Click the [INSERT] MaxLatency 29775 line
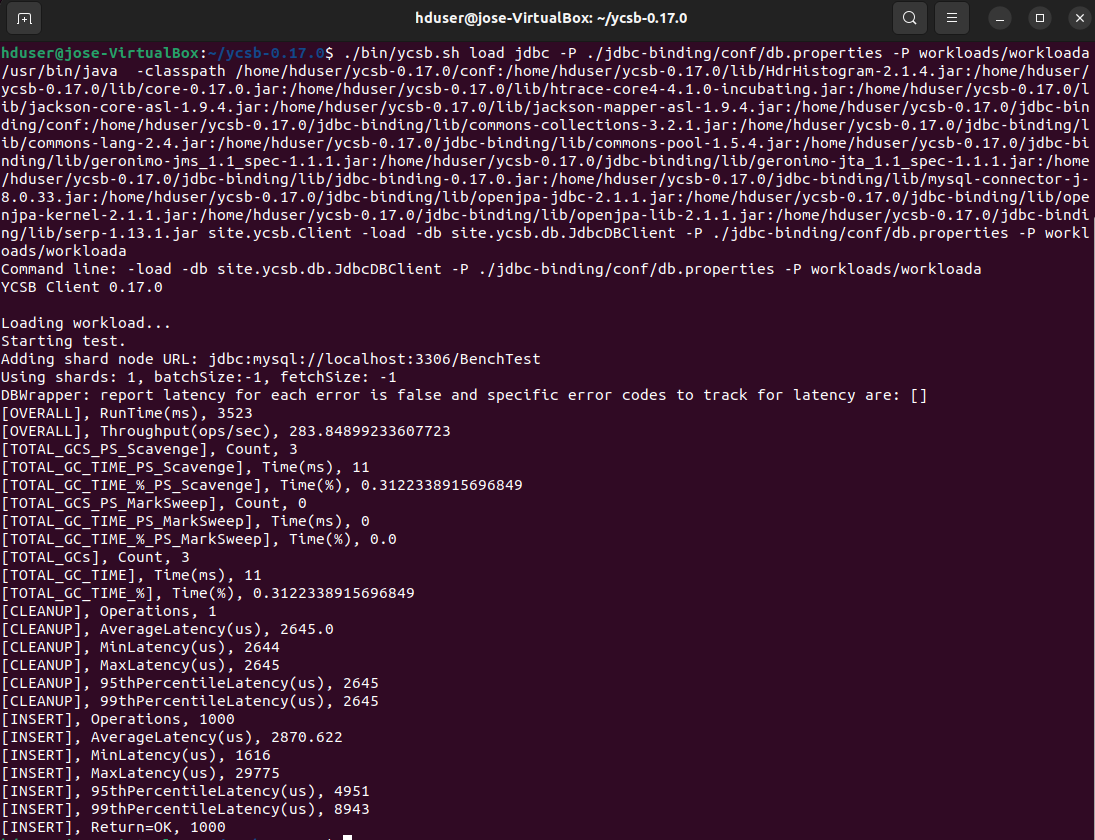 (140, 774)
